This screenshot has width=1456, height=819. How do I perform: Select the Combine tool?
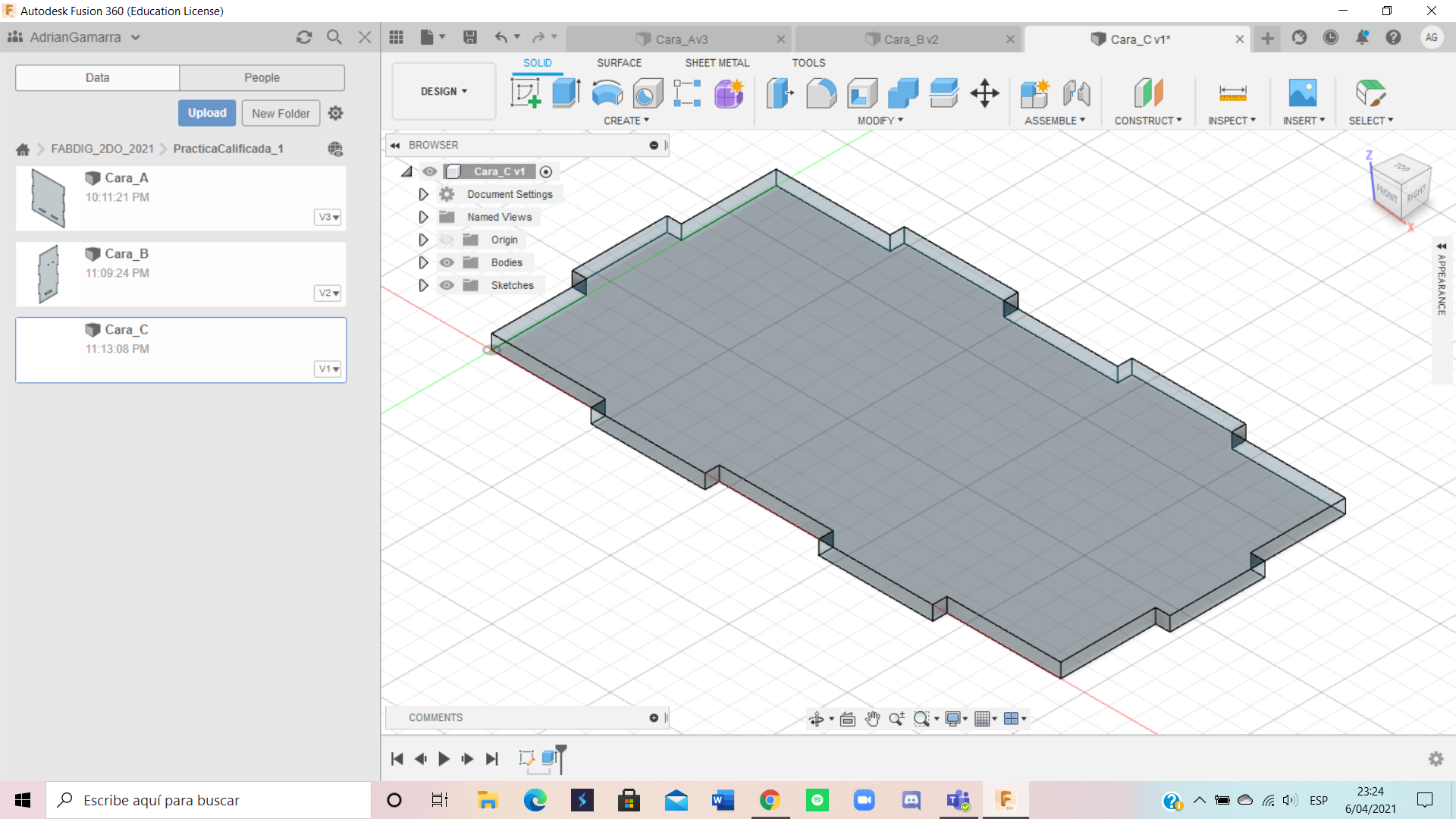coord(903,93)
